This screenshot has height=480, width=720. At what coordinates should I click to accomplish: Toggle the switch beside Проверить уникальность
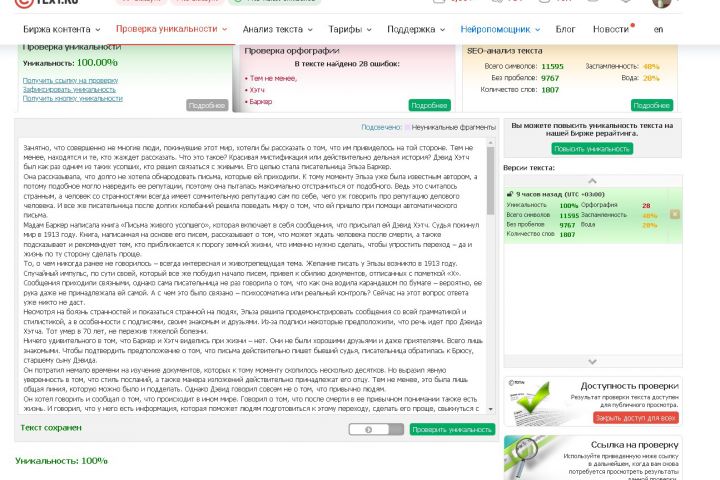[x=376, y=429]
